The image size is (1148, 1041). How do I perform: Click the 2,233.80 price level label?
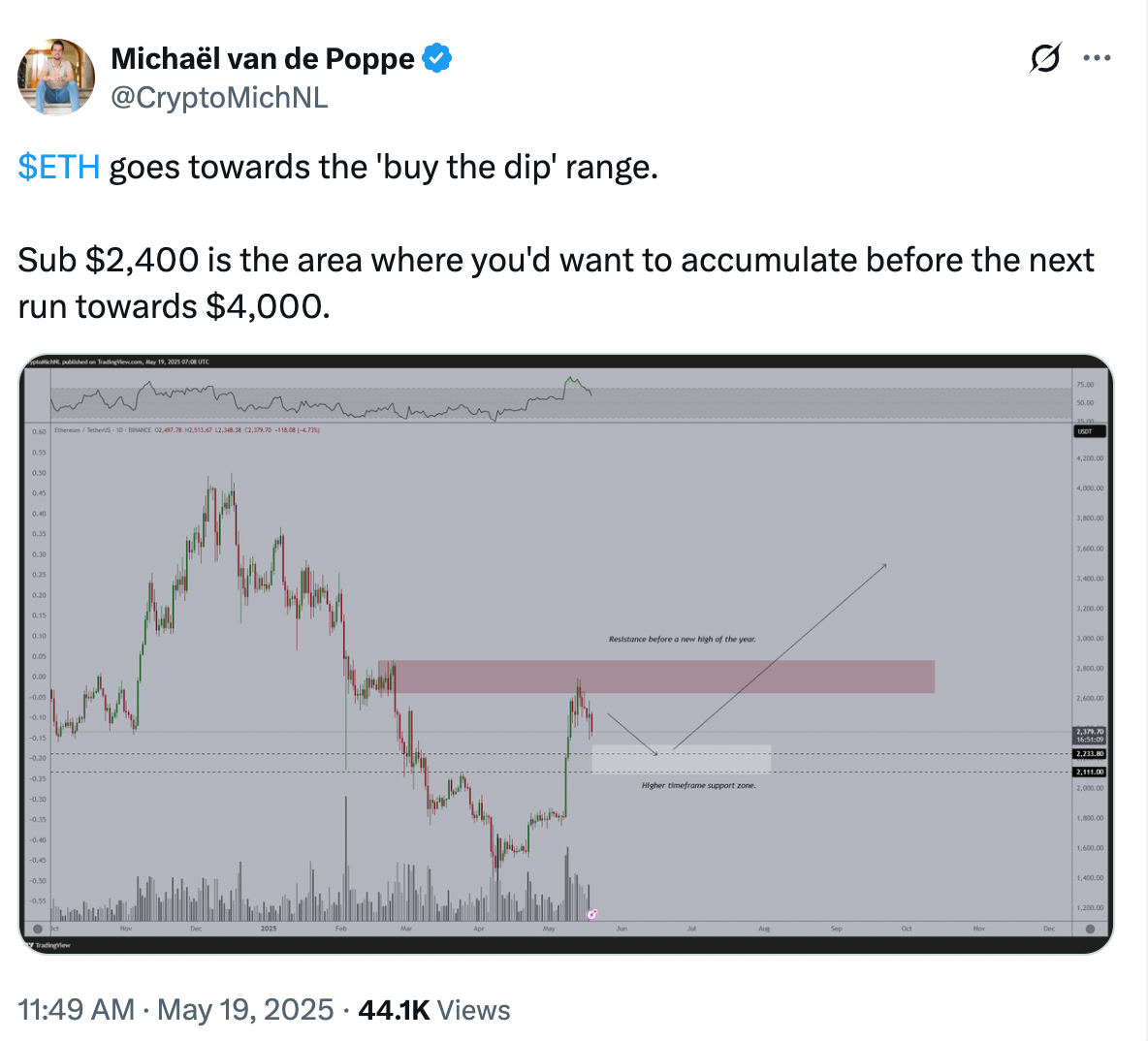point(1089,753)
